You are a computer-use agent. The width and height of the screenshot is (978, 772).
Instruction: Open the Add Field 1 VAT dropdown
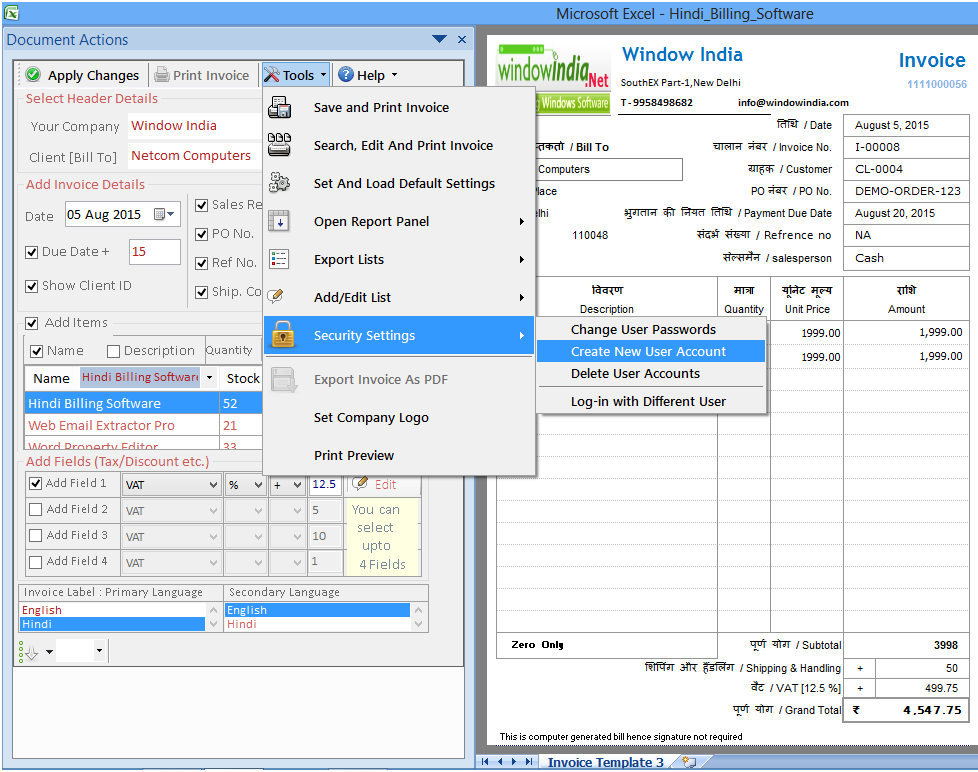tap(213, 485)
